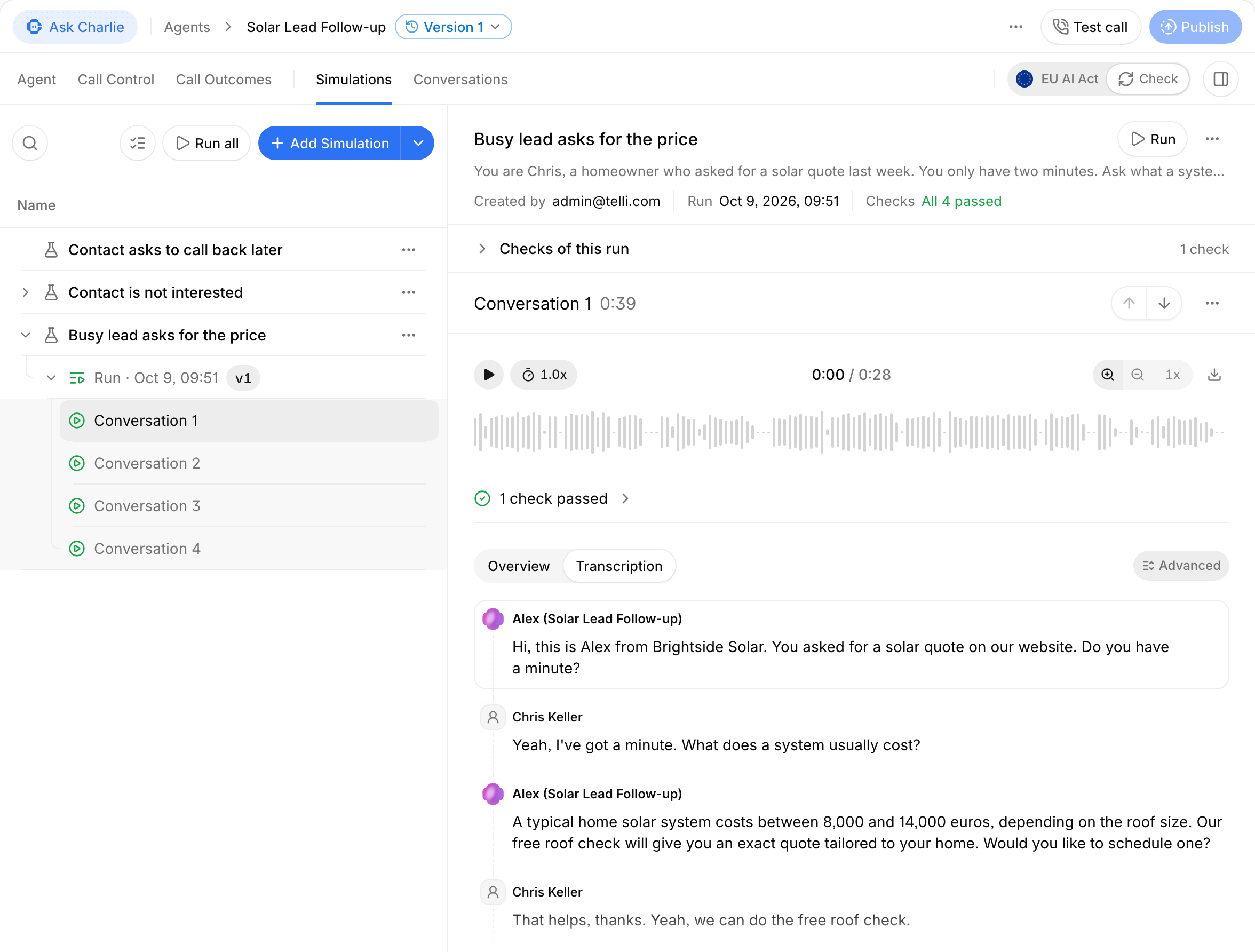Open the Version 1 dropdown
This screenshot has width=1255, height=952.
tap(454, 27)
